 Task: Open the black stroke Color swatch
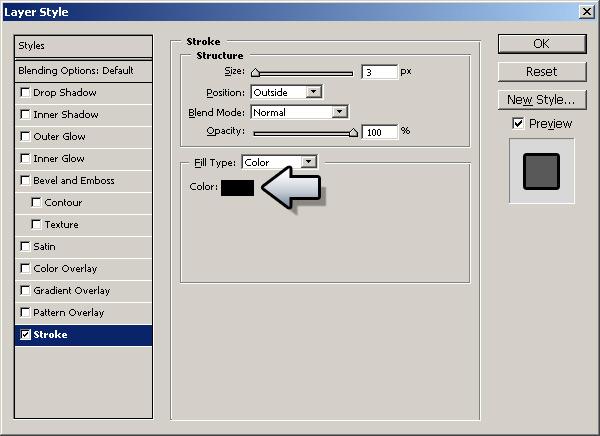(x=237, y=188)
